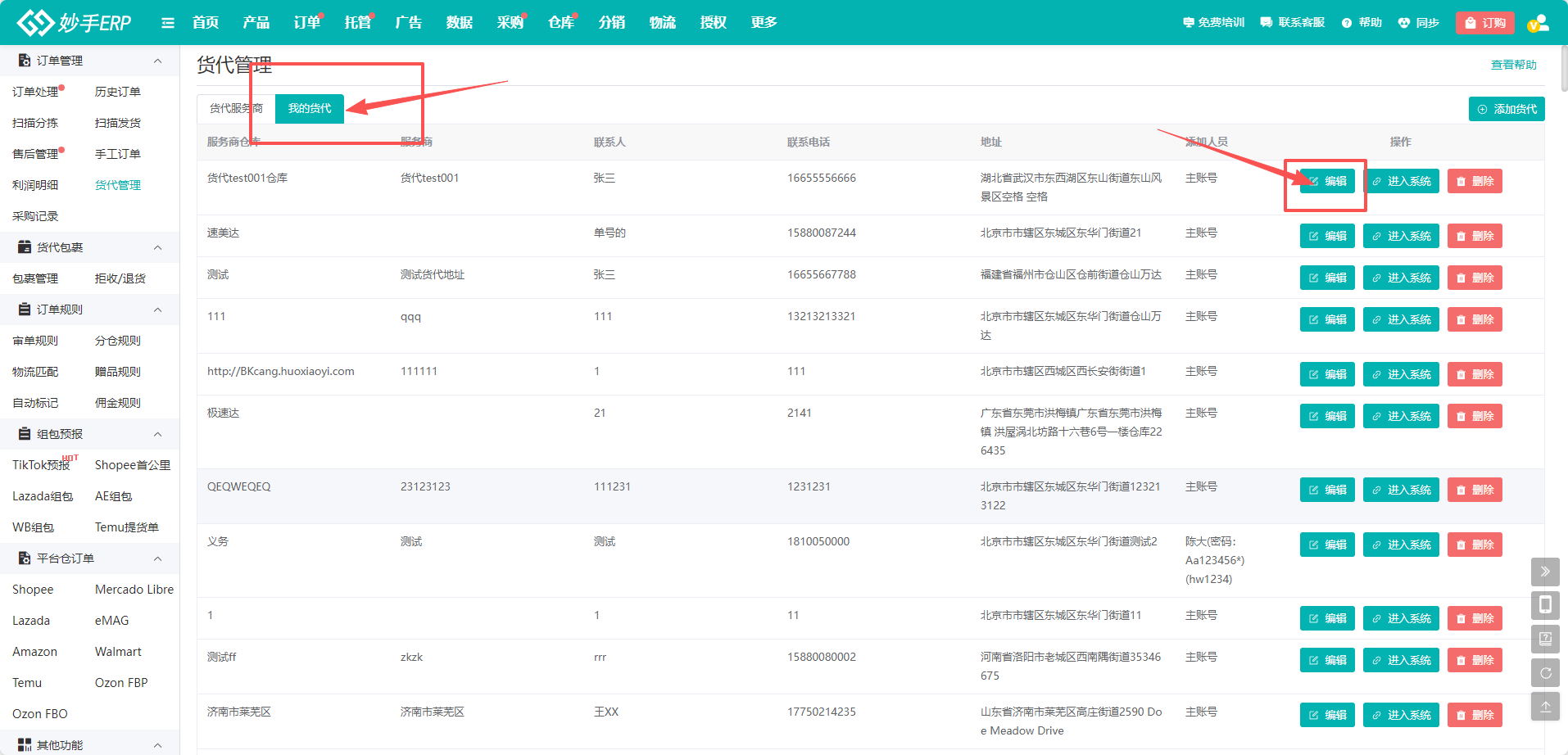
Task: Click 进入系统 for the 极速达 row
Action: pyautogui.click(x=1400, y=416)
